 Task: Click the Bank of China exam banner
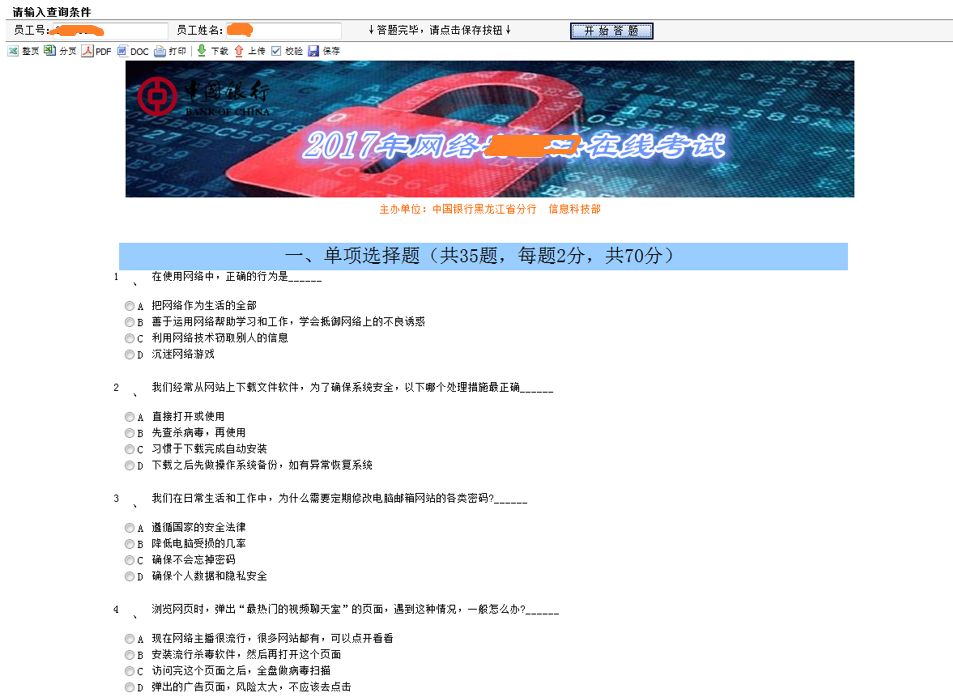[489, 129]
